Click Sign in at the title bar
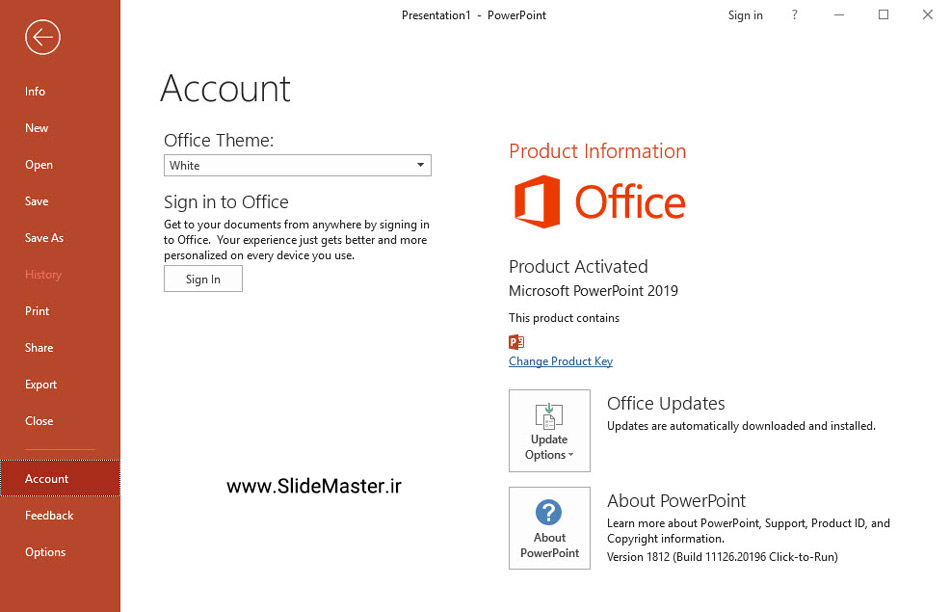 tap(745, 15)
